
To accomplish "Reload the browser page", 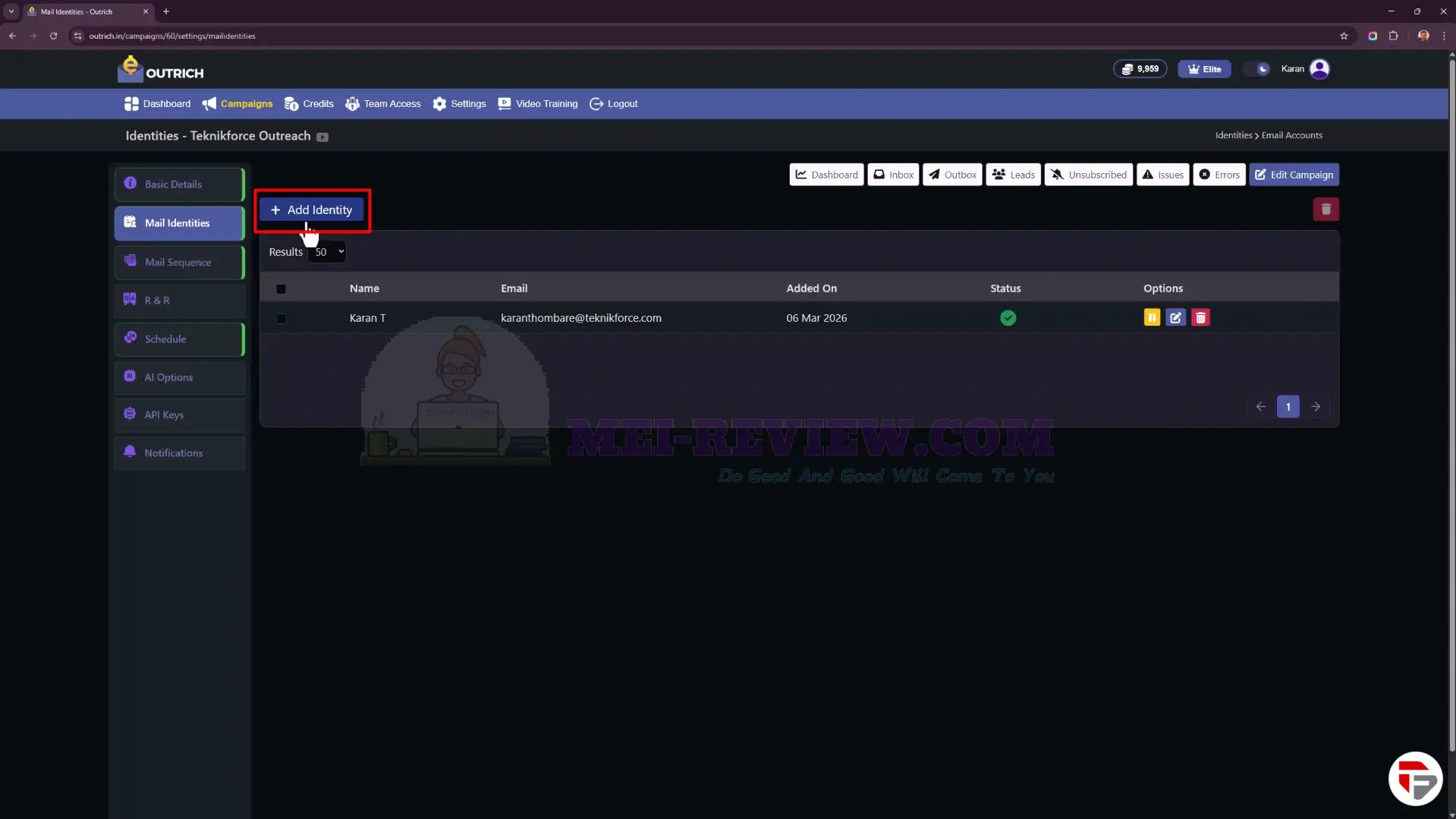I will coord(53,36).
